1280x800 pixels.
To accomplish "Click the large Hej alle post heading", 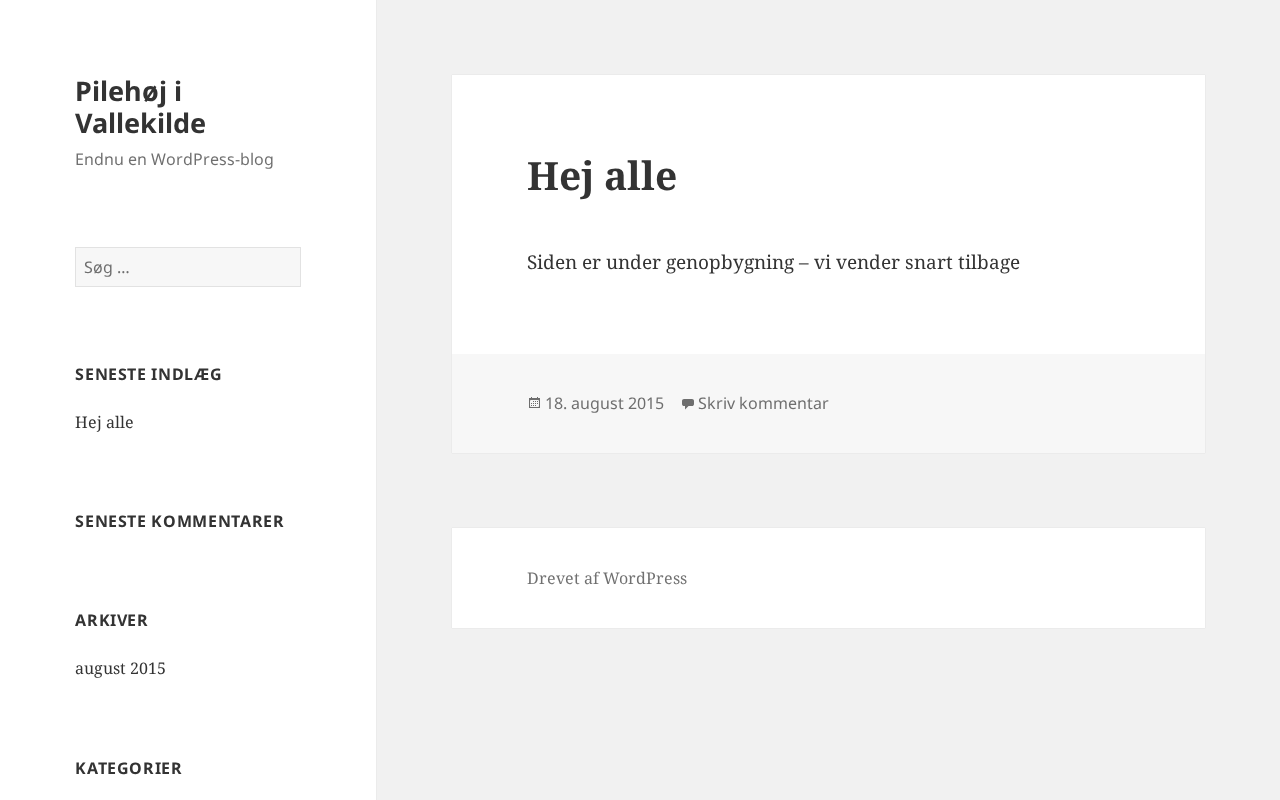I will (602, 176).
